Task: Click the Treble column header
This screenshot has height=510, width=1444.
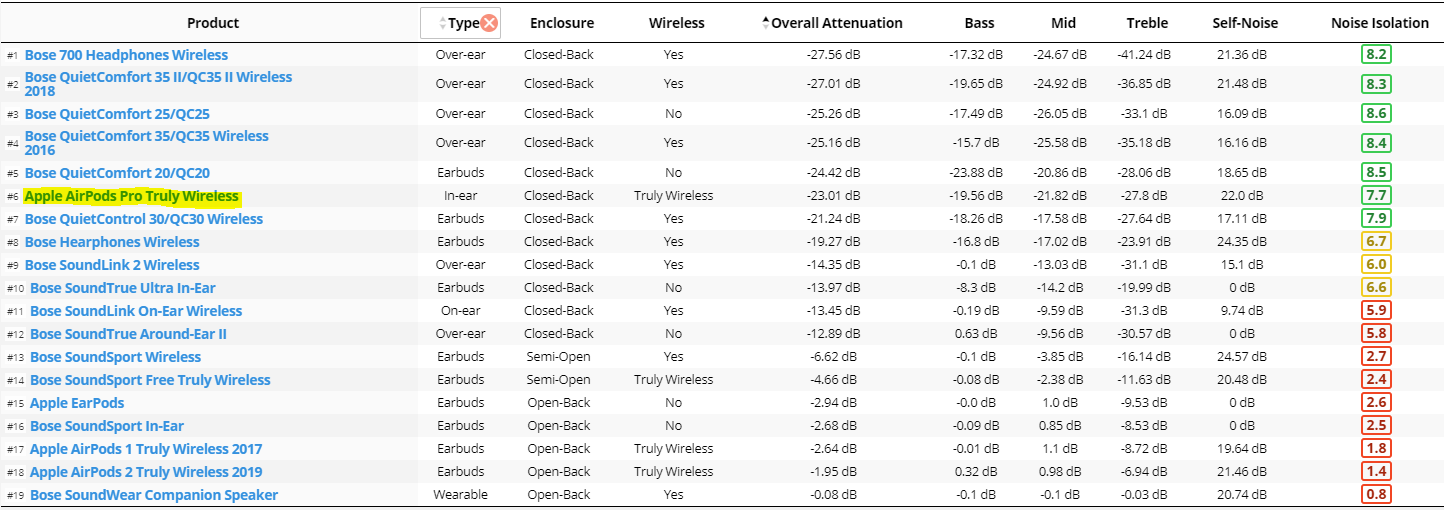Action: click(x=1146, y=23)
